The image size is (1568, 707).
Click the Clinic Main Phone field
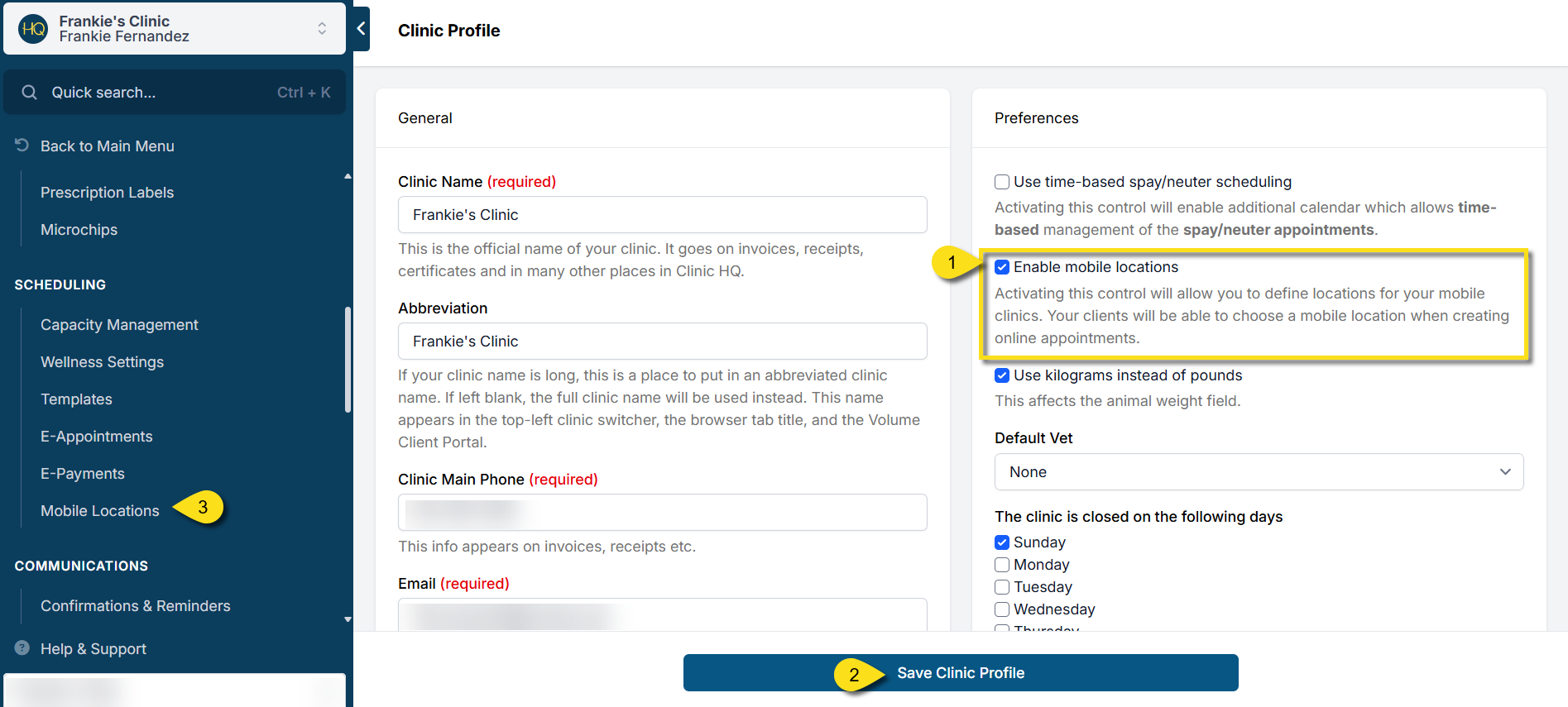click(x=662, y=513)
